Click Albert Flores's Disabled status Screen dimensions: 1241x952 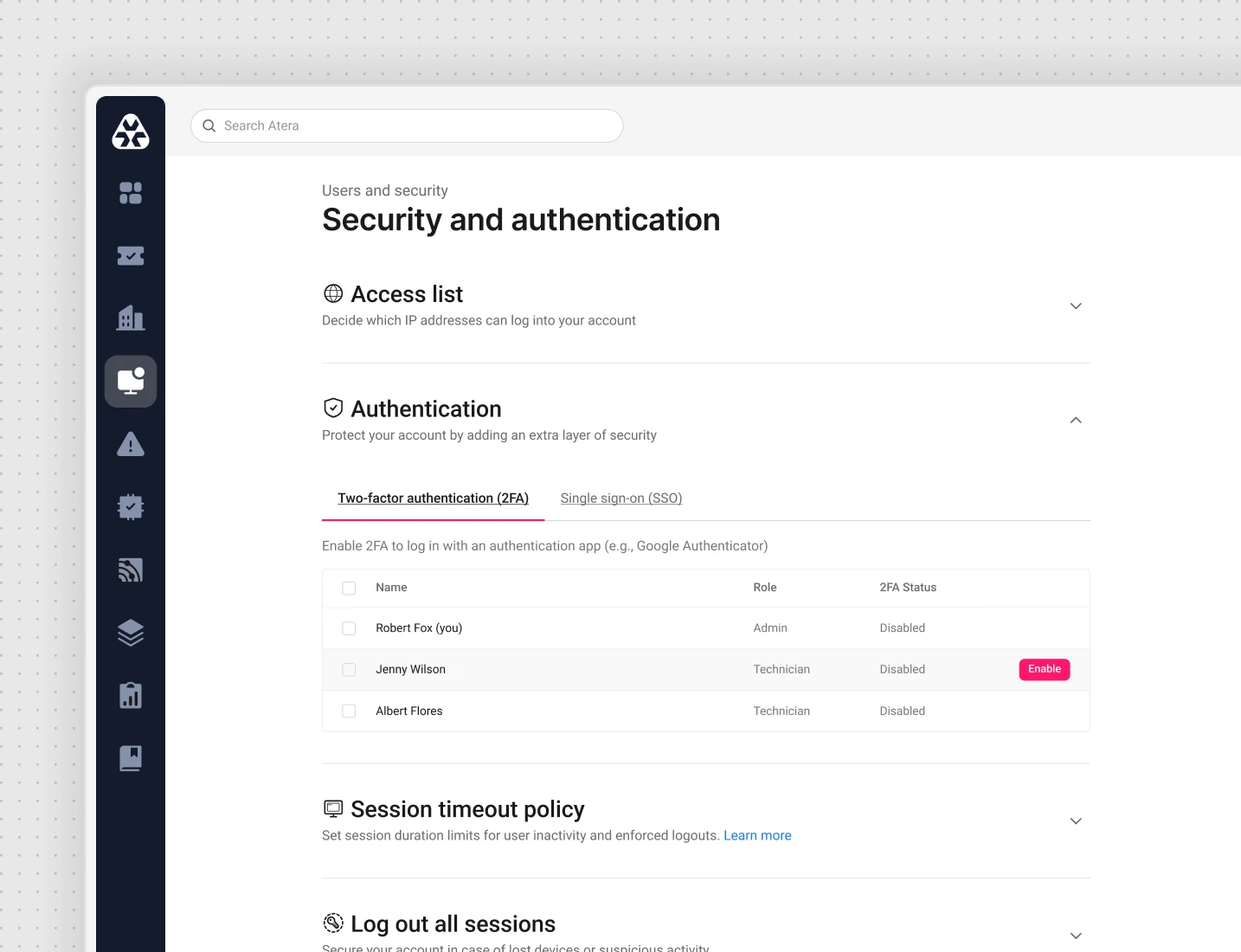903,711
